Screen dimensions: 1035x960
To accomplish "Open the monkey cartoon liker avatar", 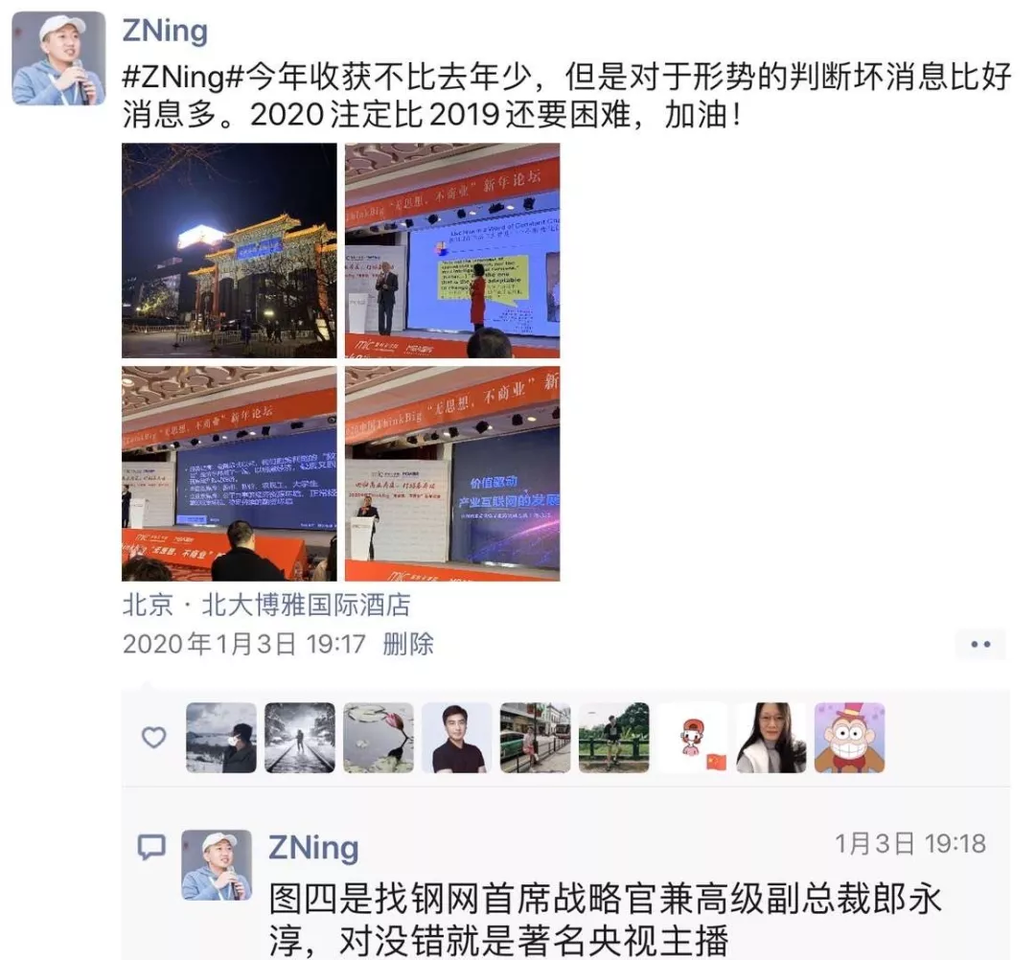I will [850, 737].
